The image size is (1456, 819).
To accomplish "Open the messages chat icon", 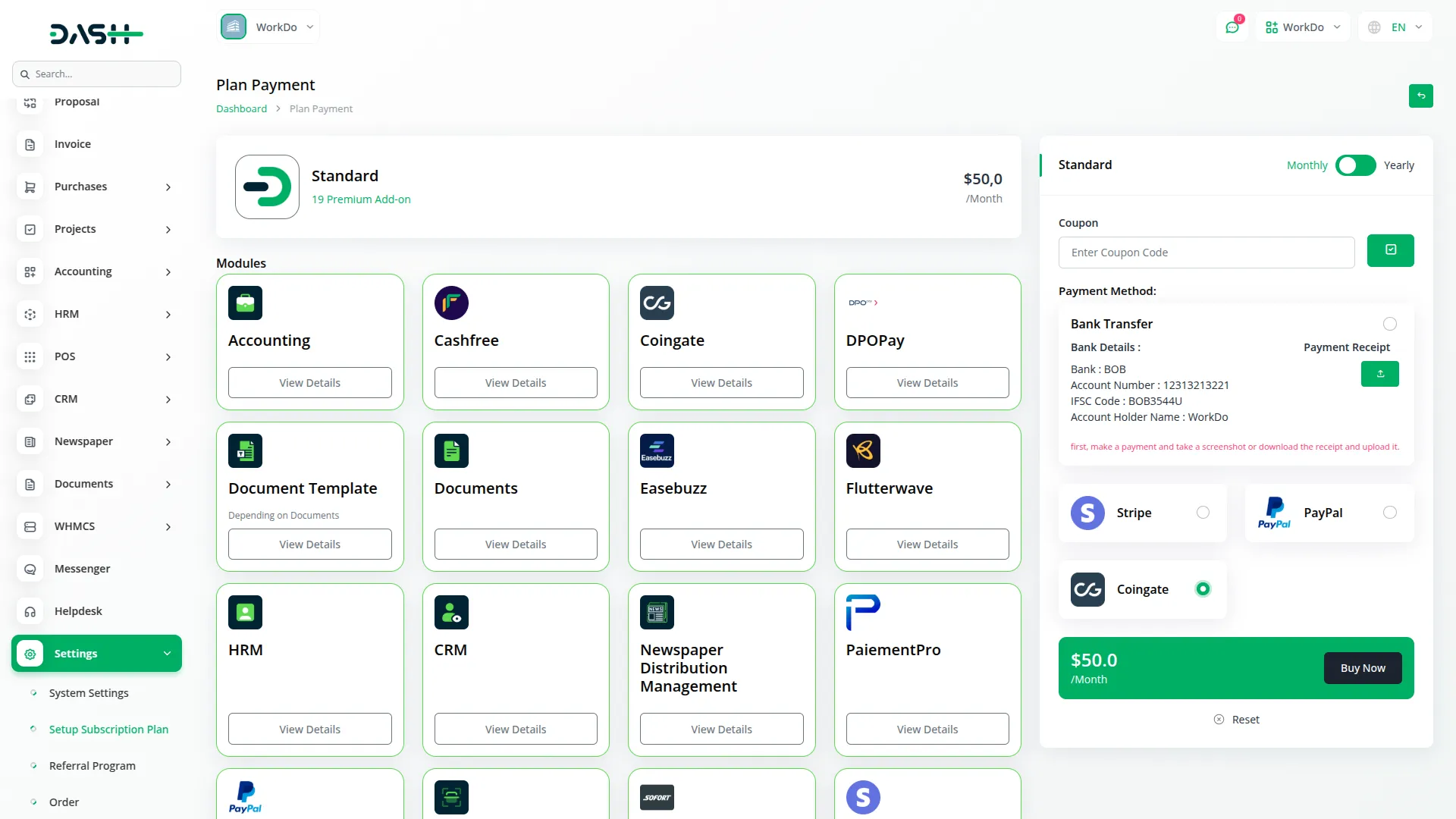I will coord(1232,27).
